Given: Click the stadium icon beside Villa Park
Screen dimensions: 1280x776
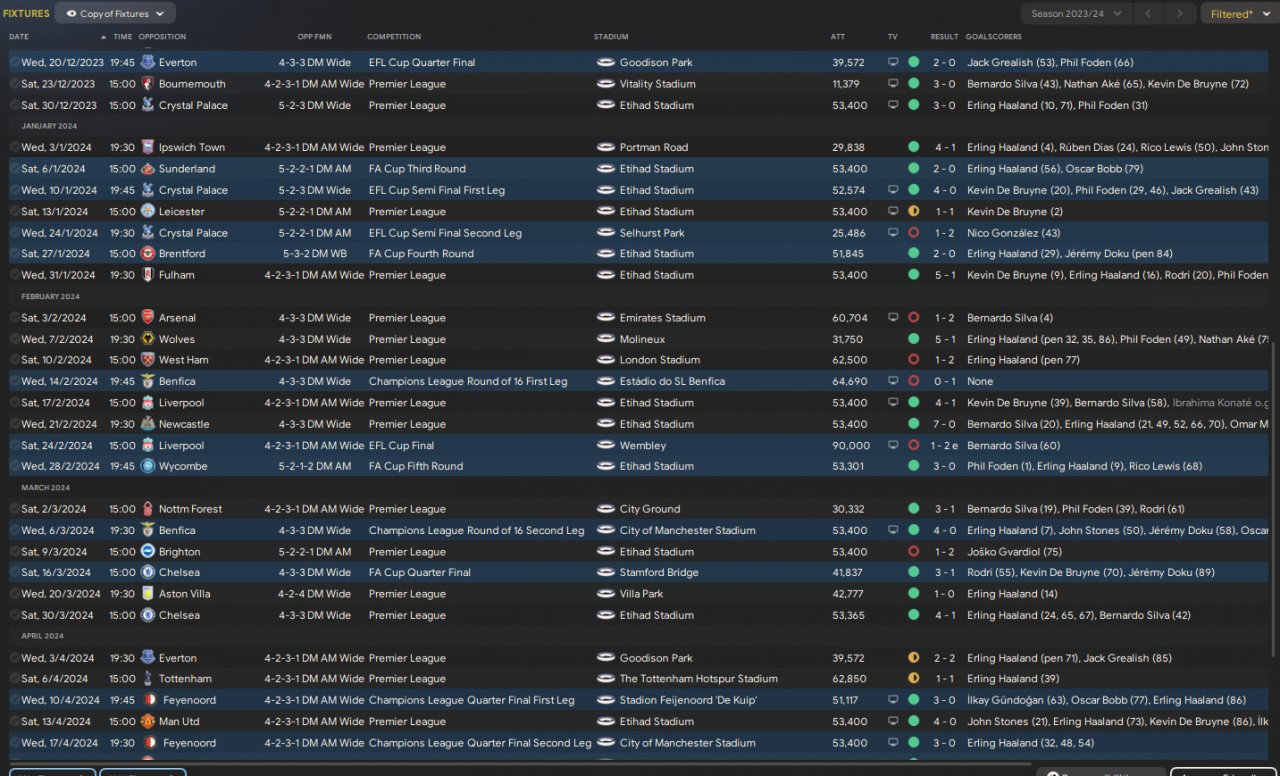Looking at the screenshot, I should point(605,594).
